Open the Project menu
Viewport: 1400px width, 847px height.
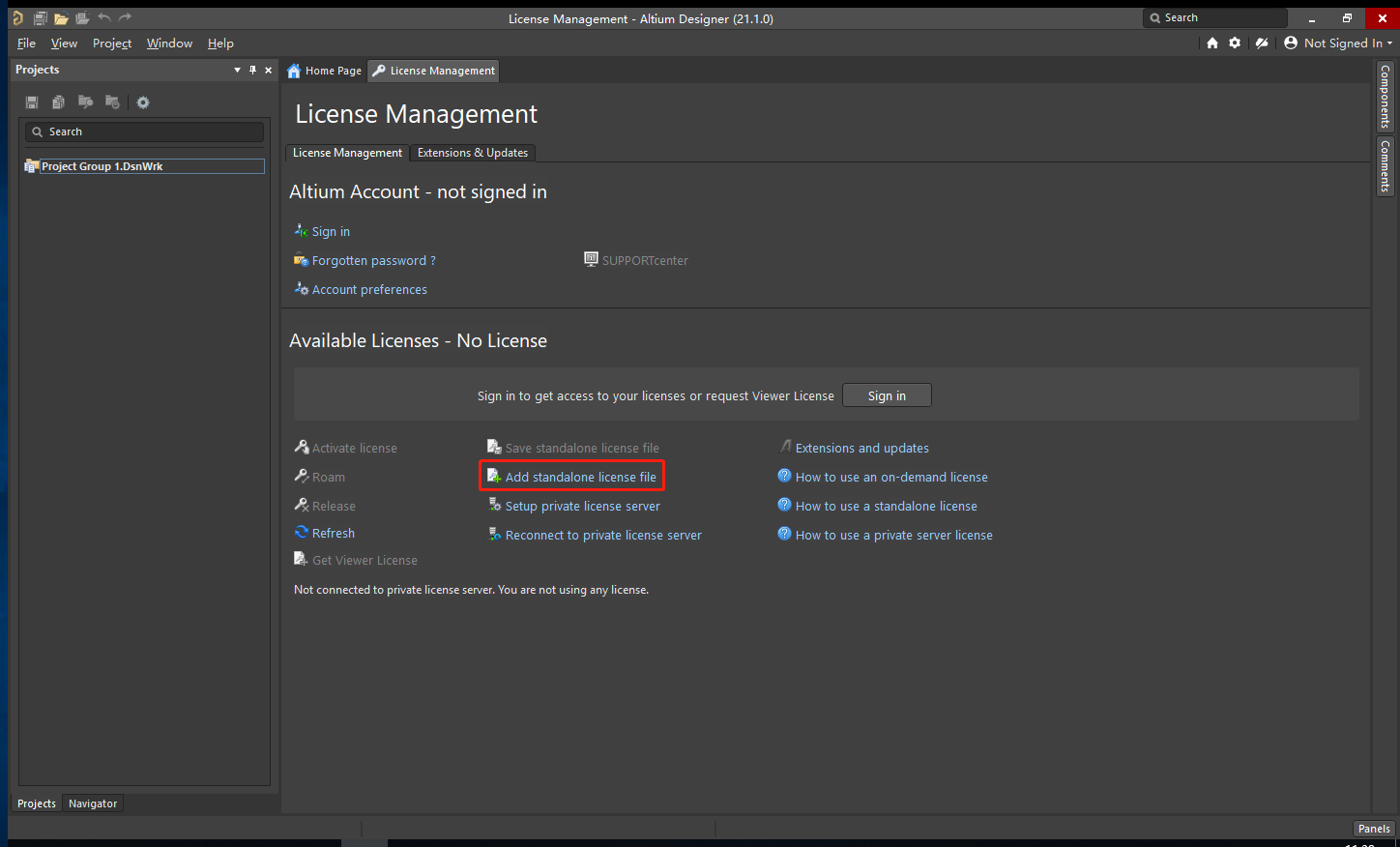(x=112, y=43)
